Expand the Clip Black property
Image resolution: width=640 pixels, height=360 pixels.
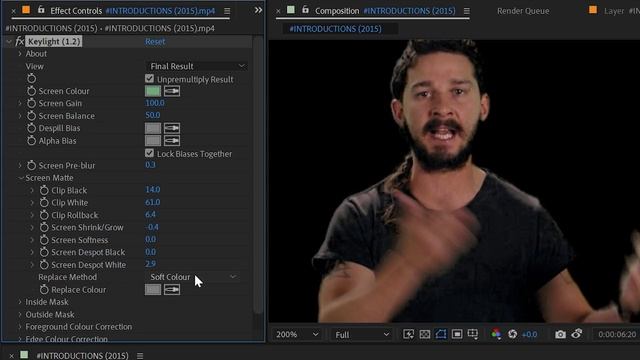[32, 190]
